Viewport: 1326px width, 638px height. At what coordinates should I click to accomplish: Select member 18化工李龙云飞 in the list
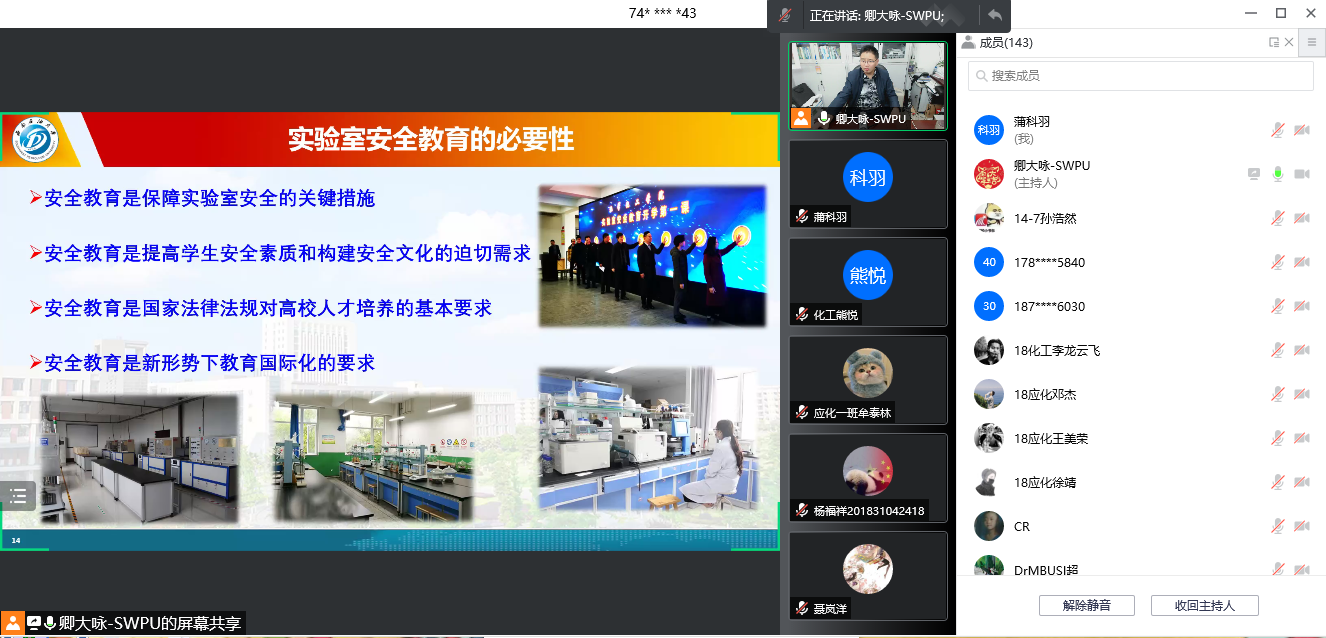[x=1056, y=350]
